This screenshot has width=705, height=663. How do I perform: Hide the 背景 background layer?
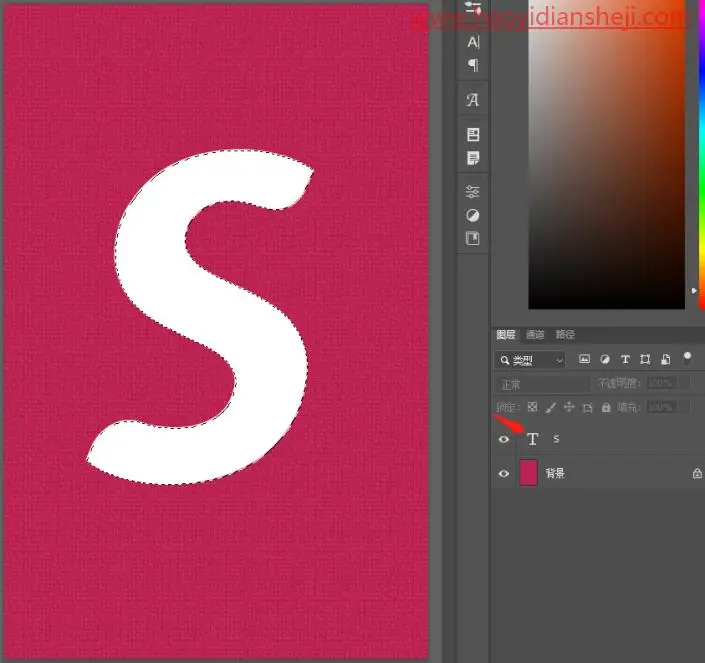click(504, 473)
